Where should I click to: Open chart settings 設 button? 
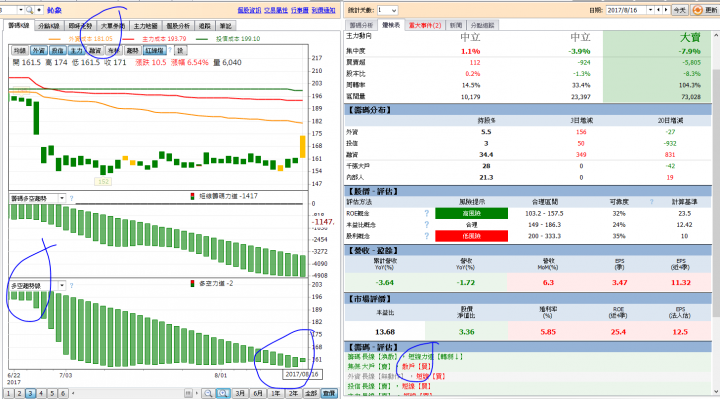[180, 51]
